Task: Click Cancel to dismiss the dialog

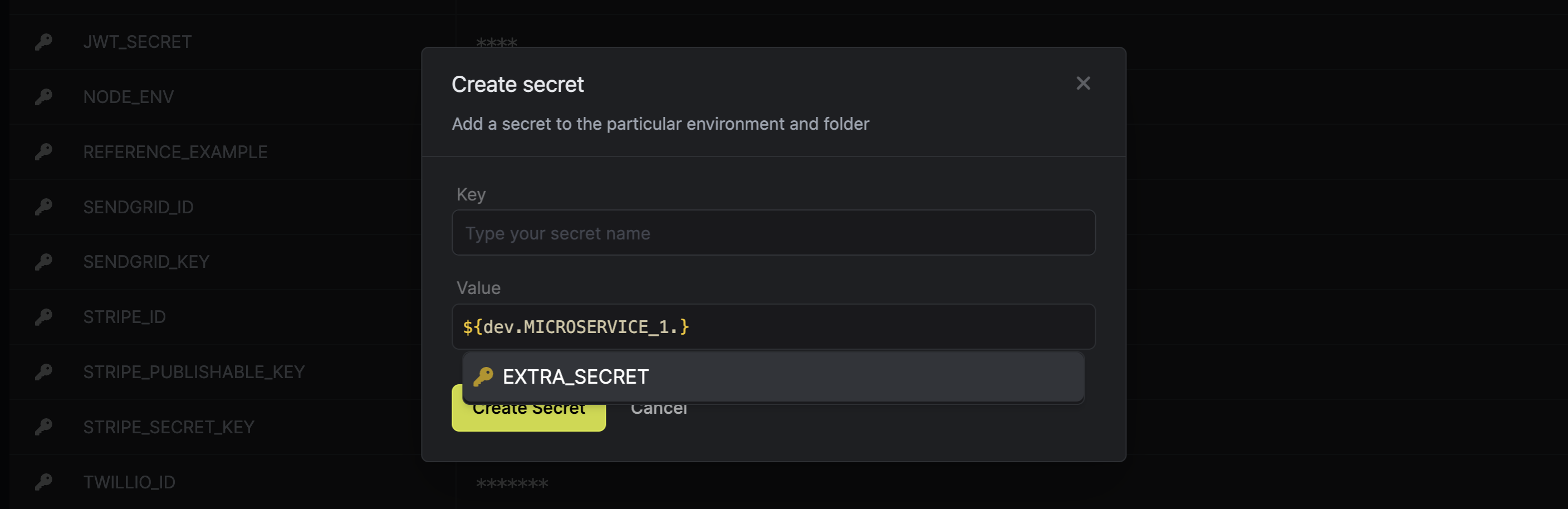Action: pos(659,408)
